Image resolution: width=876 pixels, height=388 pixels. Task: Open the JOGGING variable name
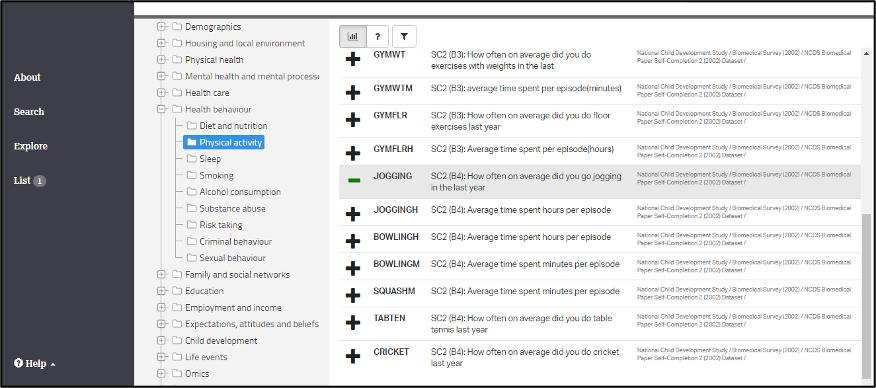[393, 176]
